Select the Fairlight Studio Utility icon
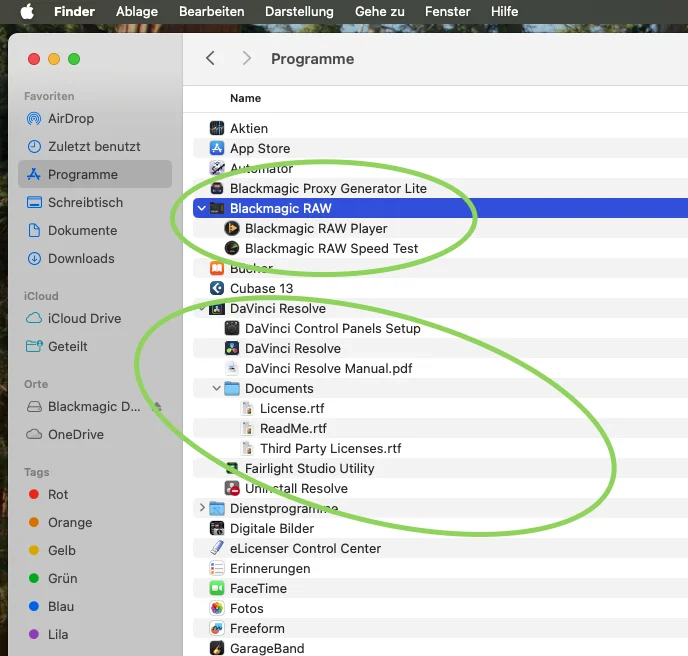Image resolution: width=688 pixels, height=656 pixels. (232, 468)
